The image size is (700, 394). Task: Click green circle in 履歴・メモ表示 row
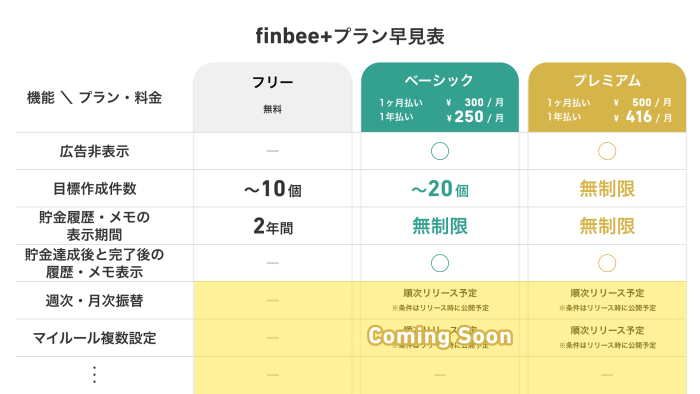(440, 263)
